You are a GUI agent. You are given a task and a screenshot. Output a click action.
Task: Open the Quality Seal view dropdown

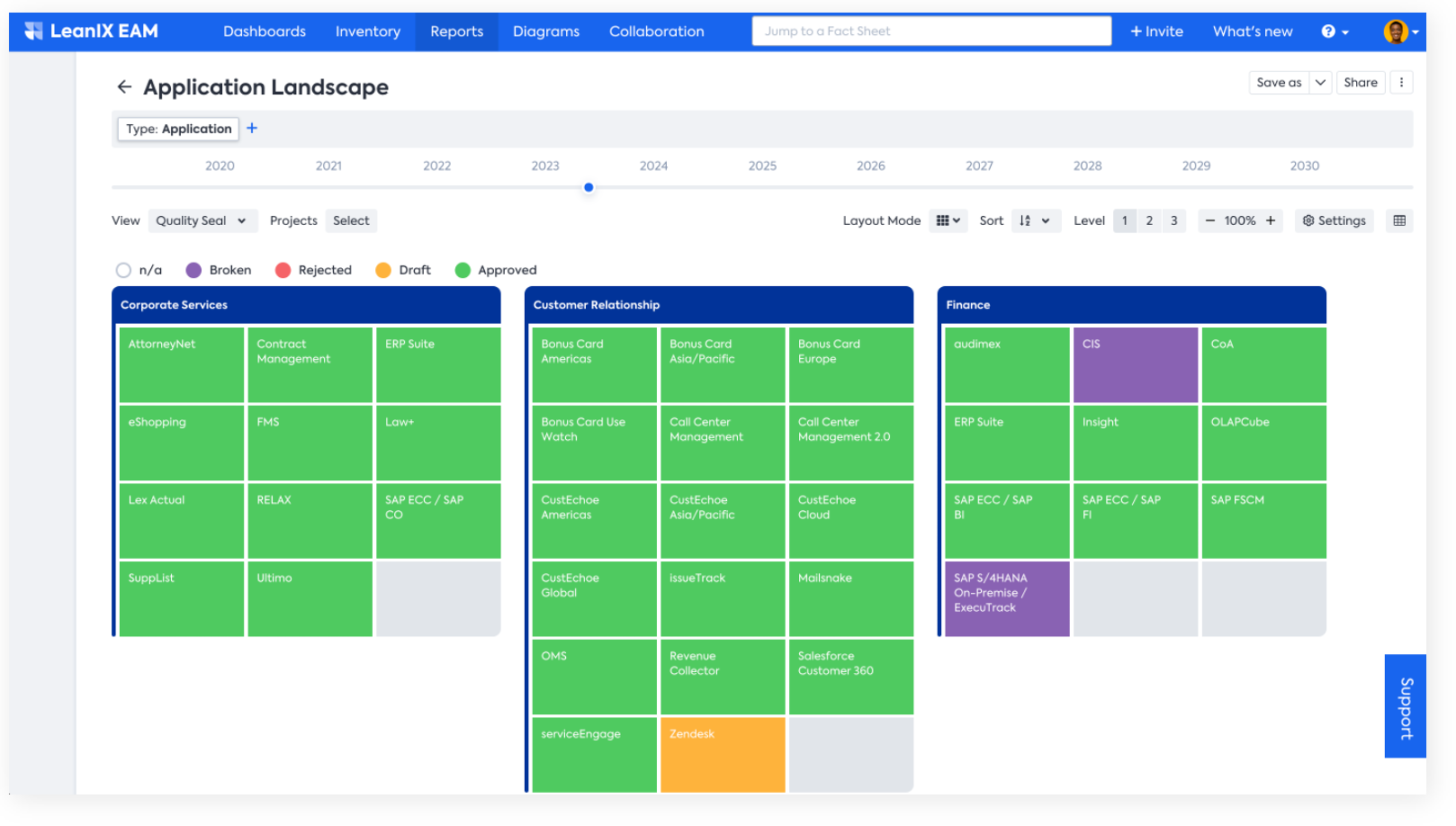(202, 220)
